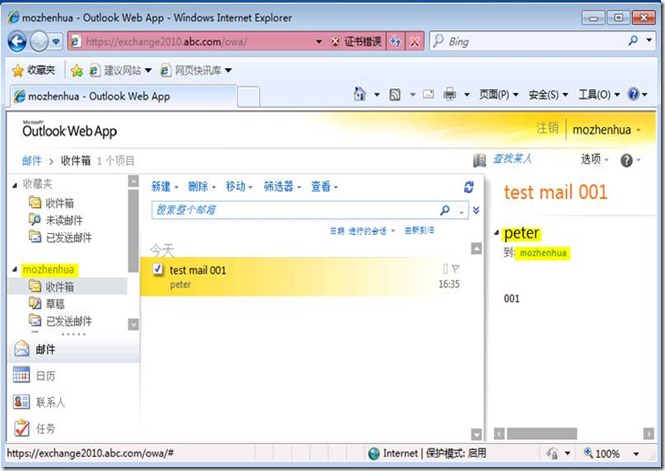Open the Filter dropdown
This screenshot has width=665, height=471.
(282, 187)
